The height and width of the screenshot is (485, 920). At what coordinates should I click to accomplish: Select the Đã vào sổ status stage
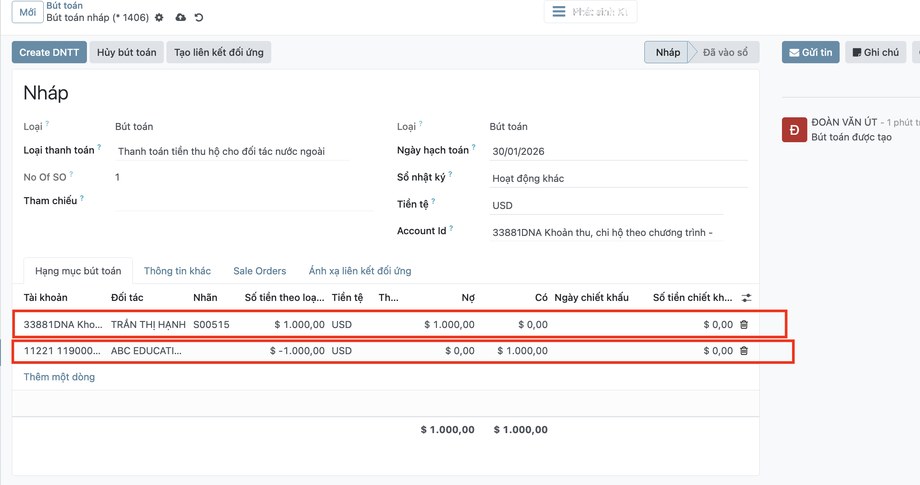[x=725, y=52]
